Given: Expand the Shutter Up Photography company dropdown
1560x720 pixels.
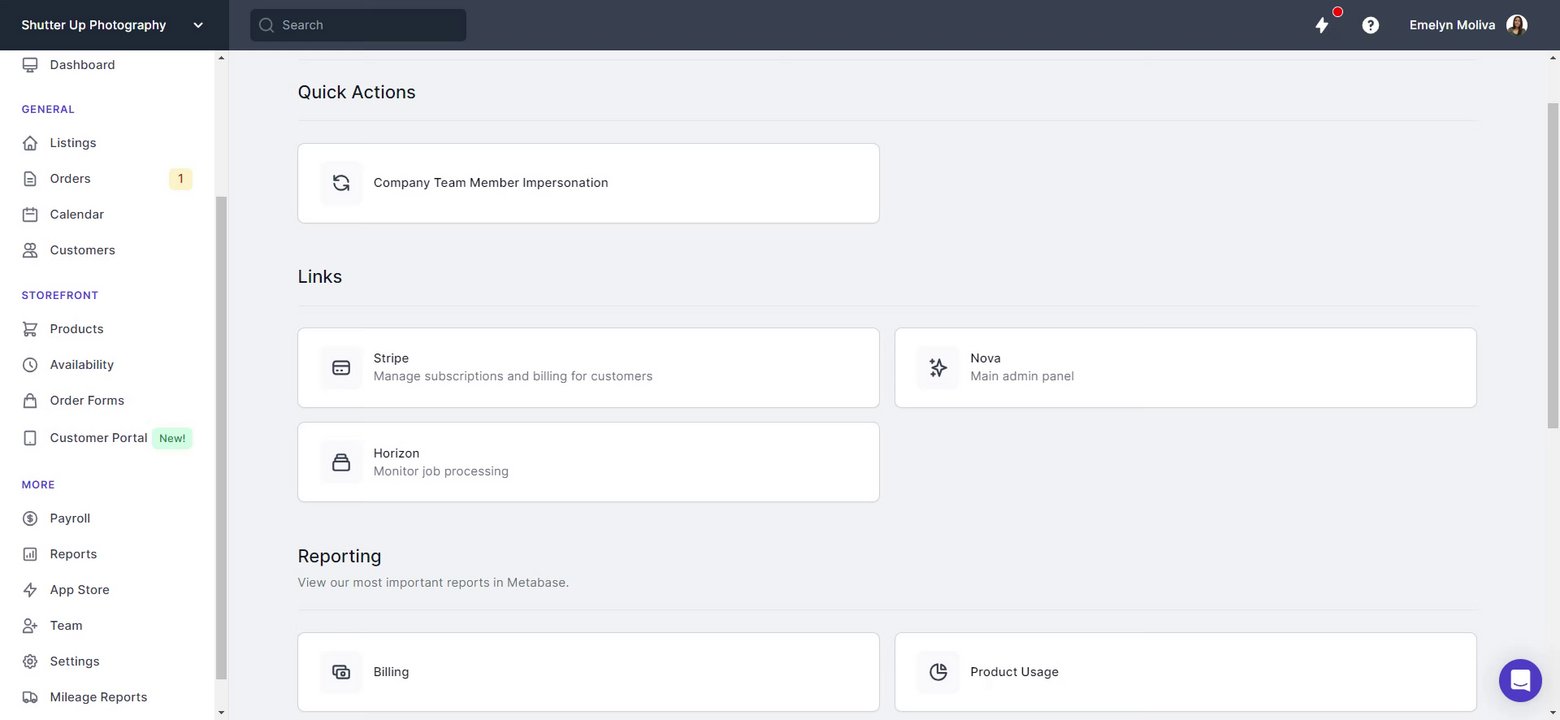Looking at the screenshot, I should 198,25.
